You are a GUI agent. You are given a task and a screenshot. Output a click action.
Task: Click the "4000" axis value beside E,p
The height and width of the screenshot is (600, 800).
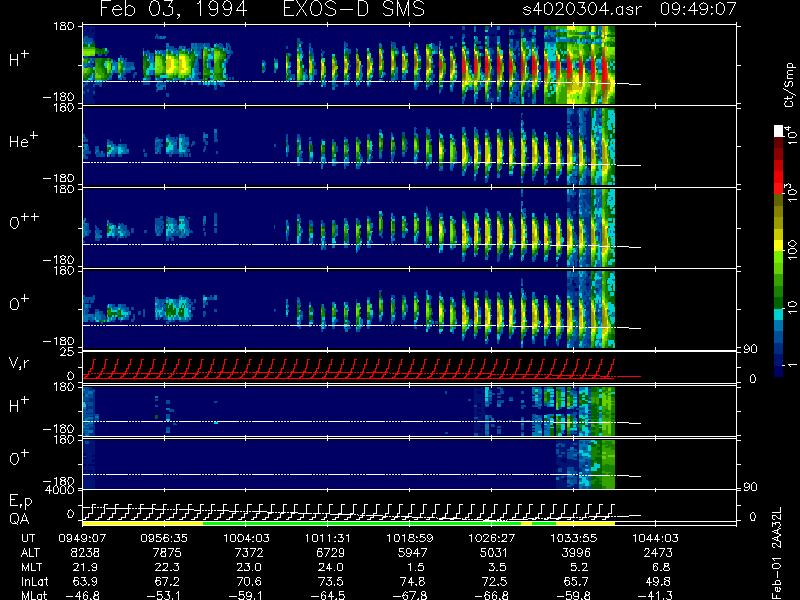pyautogui.click(x=60, y=490)
